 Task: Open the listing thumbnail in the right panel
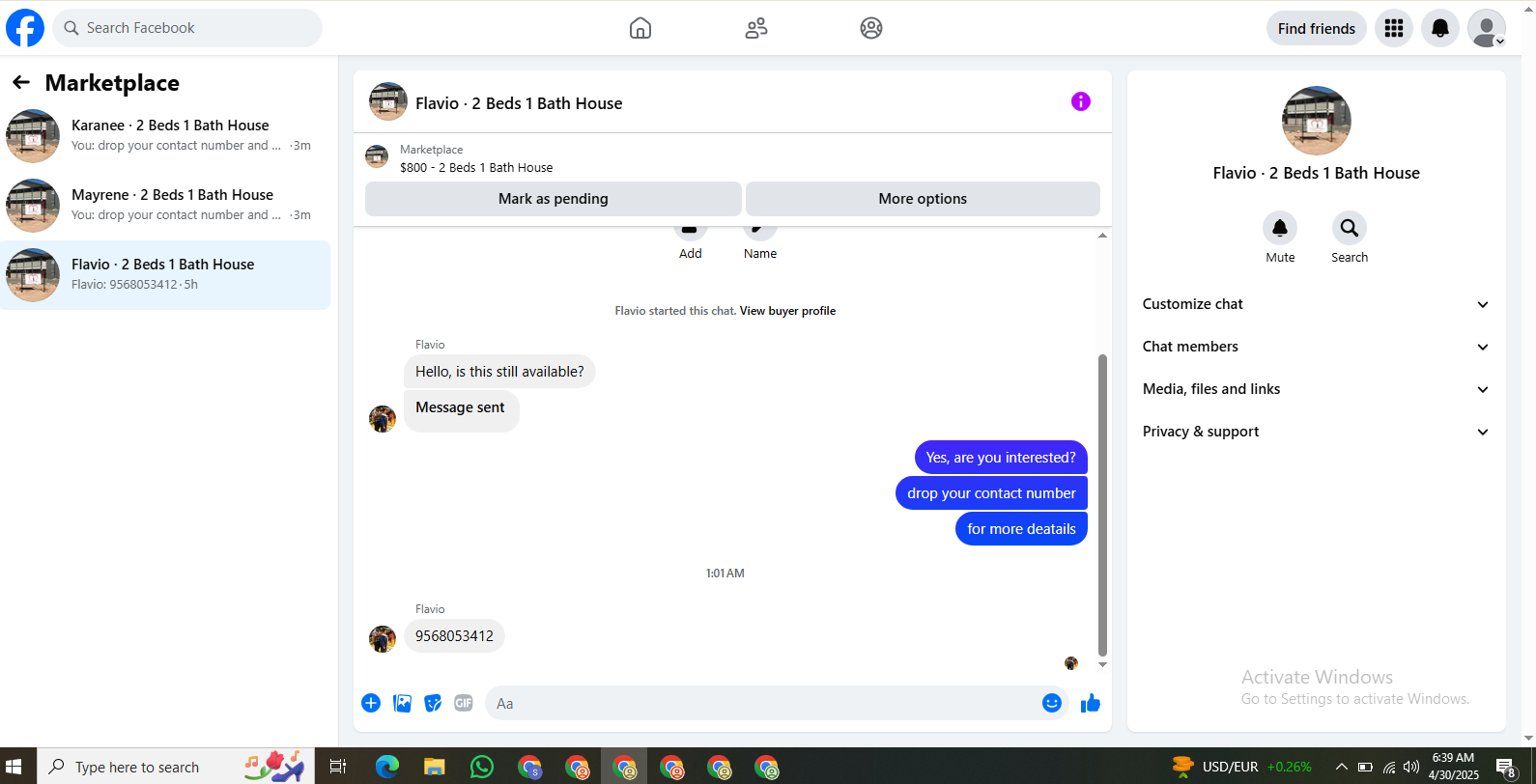pyautogui.click(x=1317, y=121)
